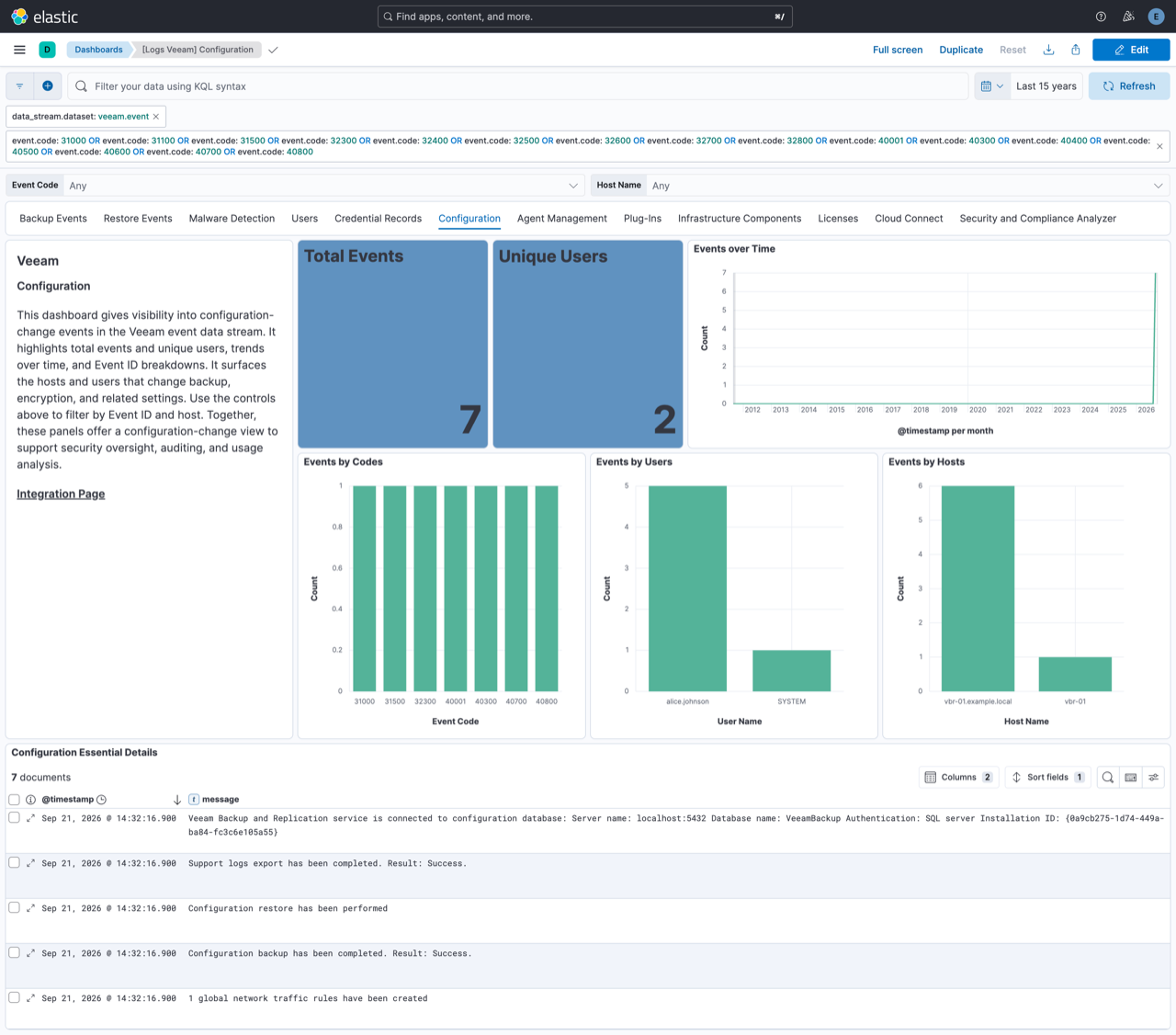This screenshot has width=1176, height=1035.
Task: Click the share dashboard icon
Action: pos(1075,50)
